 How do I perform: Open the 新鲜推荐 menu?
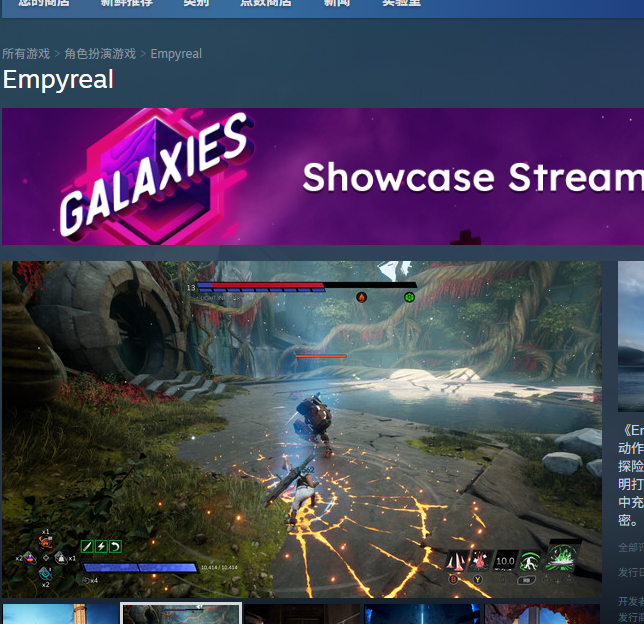coord(127,3)
